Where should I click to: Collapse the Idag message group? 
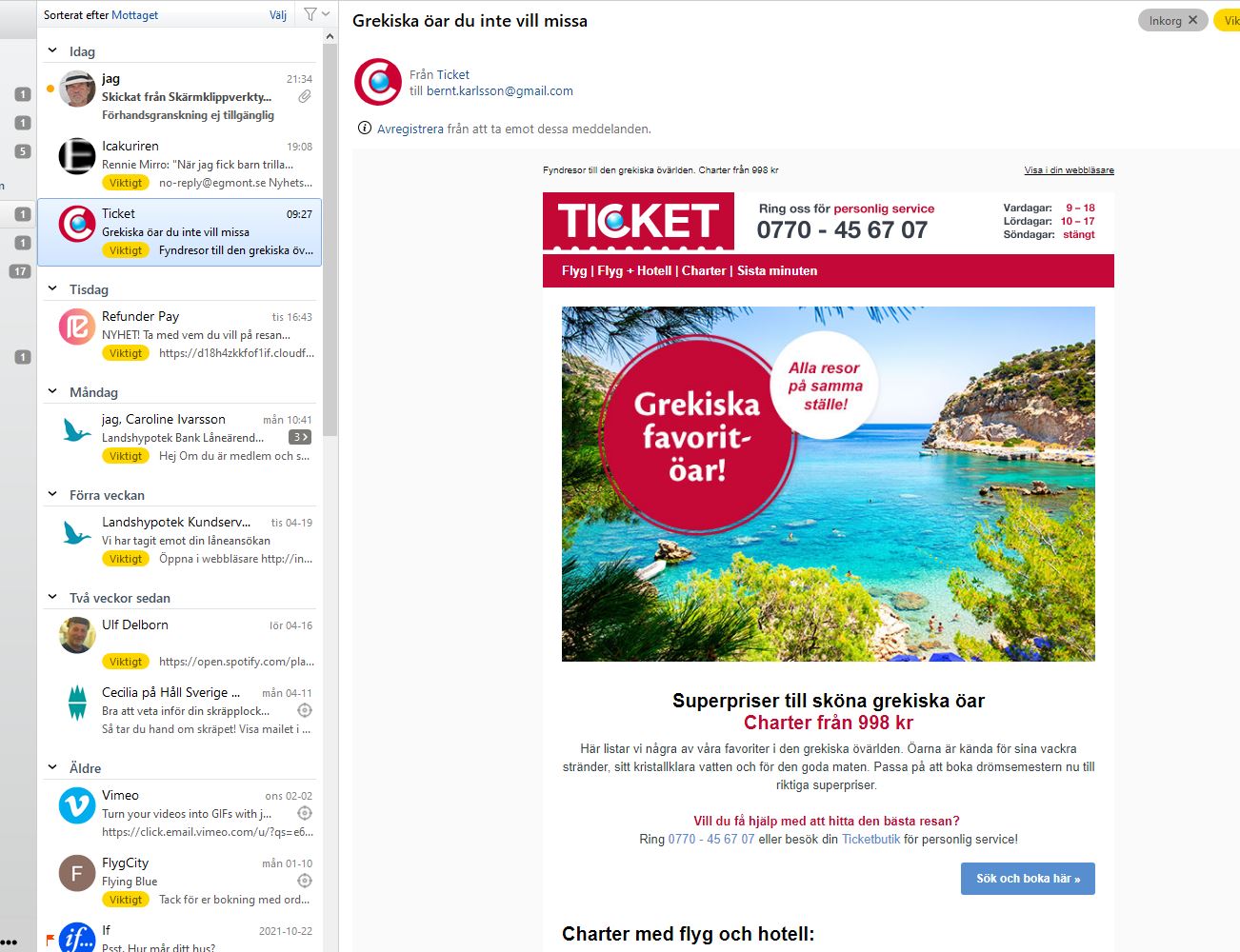pyautogui.click(x=53, y=50)
